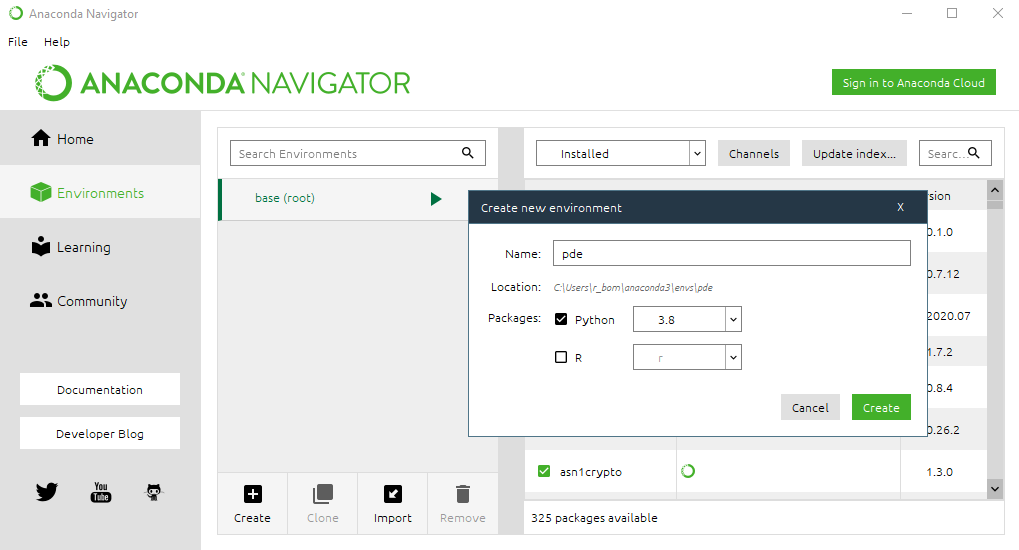Click the Search Environments magnifier icon
The height and width of the screenshot is (550, 1019).
467,153
